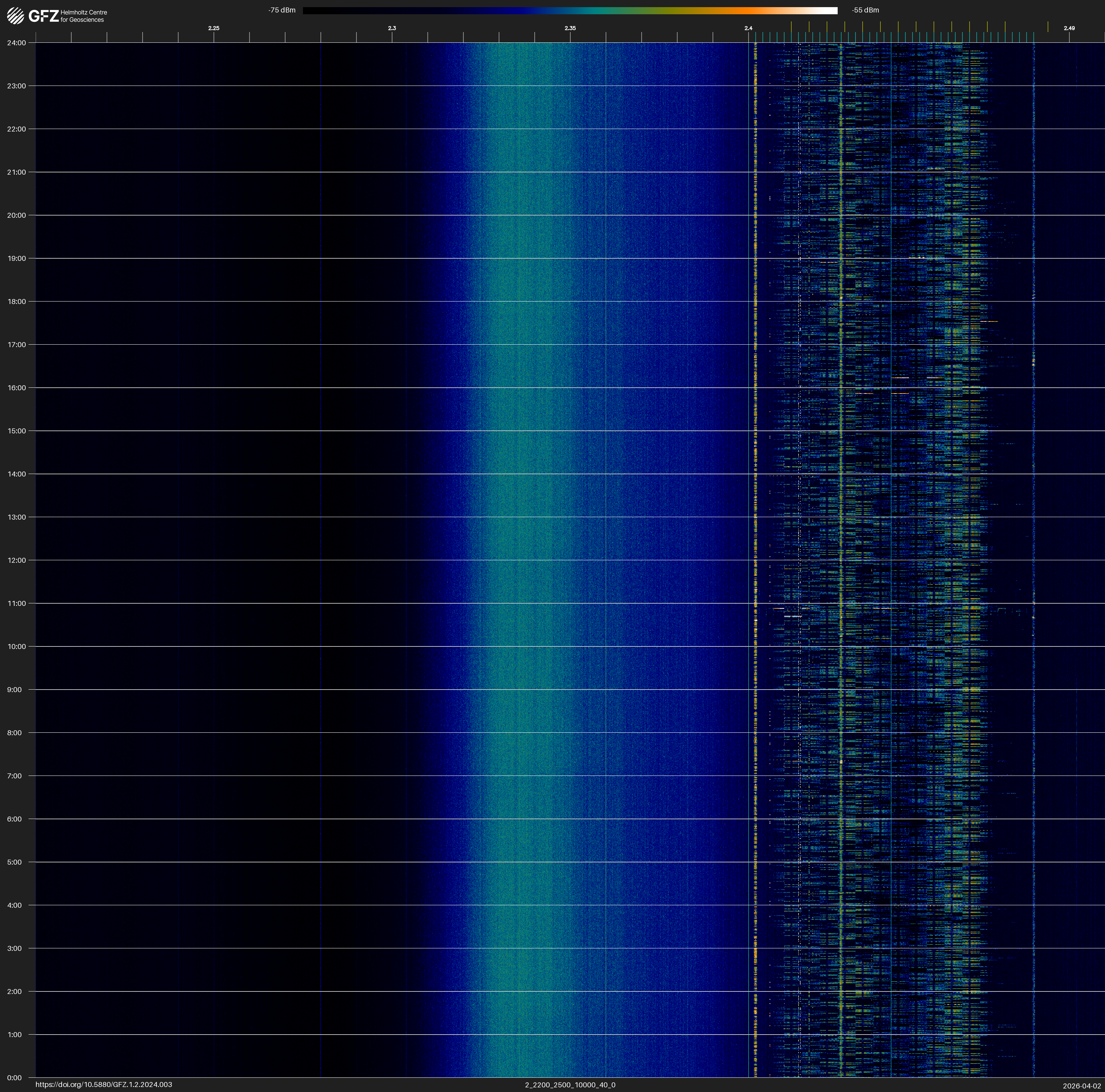Viewport: 1105px width, 1092px height.
Task: Click the 2026-04-02 date label
Action: tap(1081, 1086)
